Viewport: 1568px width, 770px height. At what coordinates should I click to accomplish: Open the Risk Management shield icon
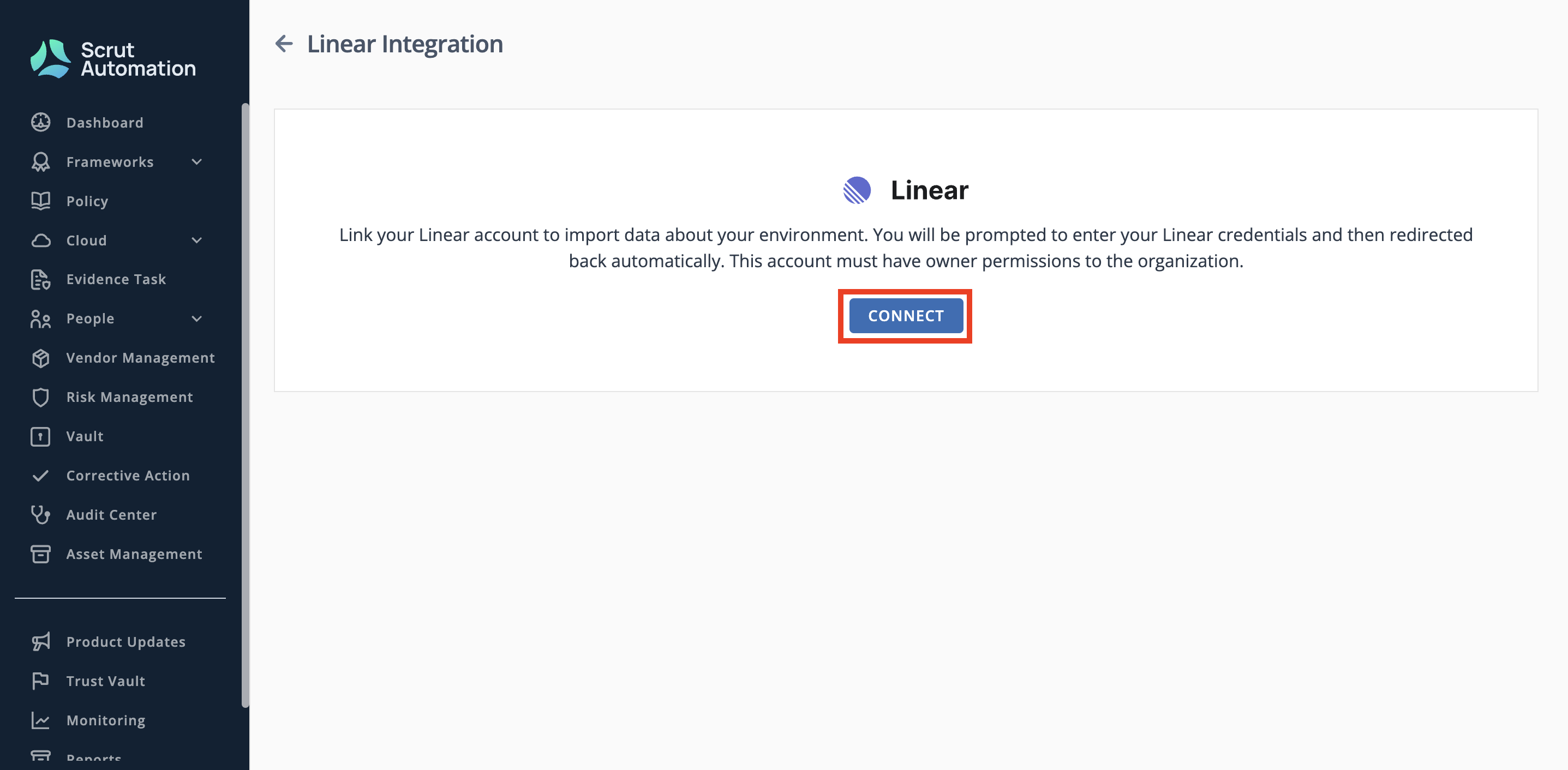pyautogui.click(x=41, y=397)
